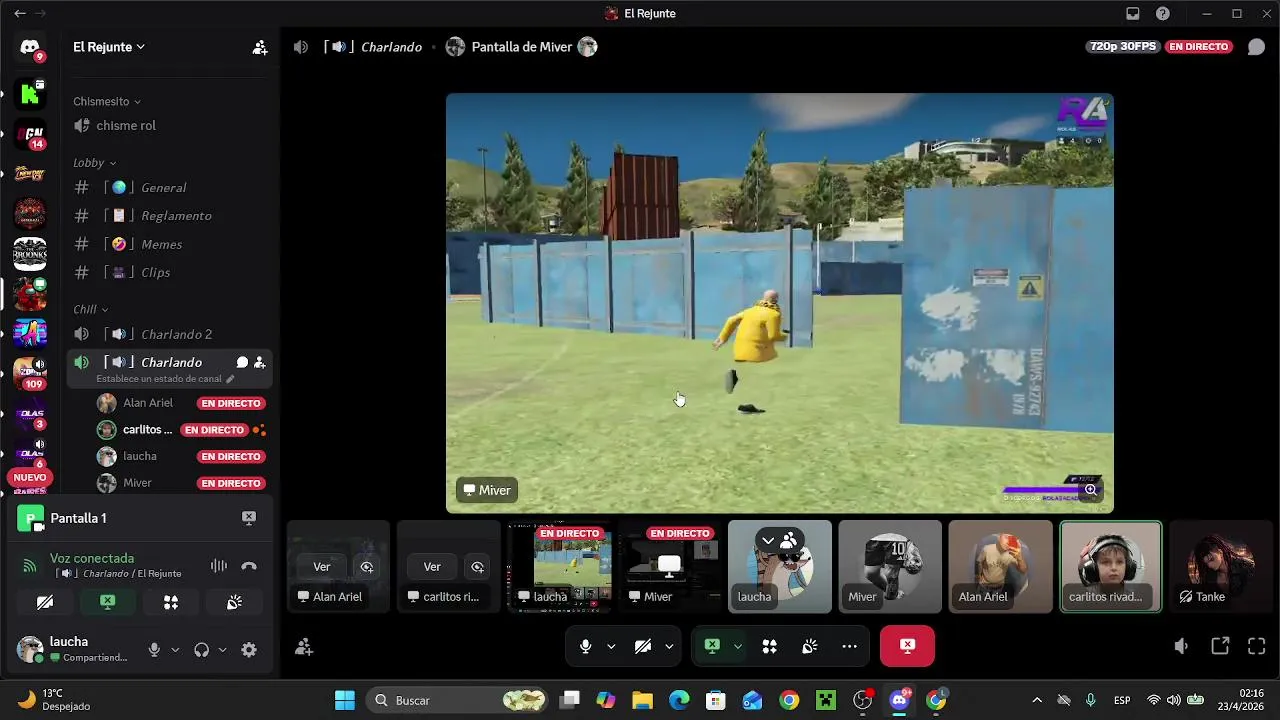1280x720 pixels.
Task: Open activities icon in call control bar
Action: point(769,647)
